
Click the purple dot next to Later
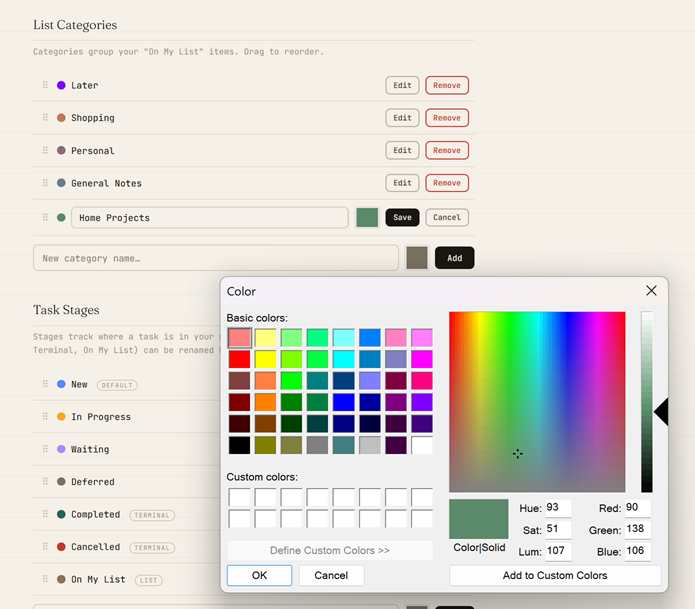pyautogui.click(x=61, y=85)
